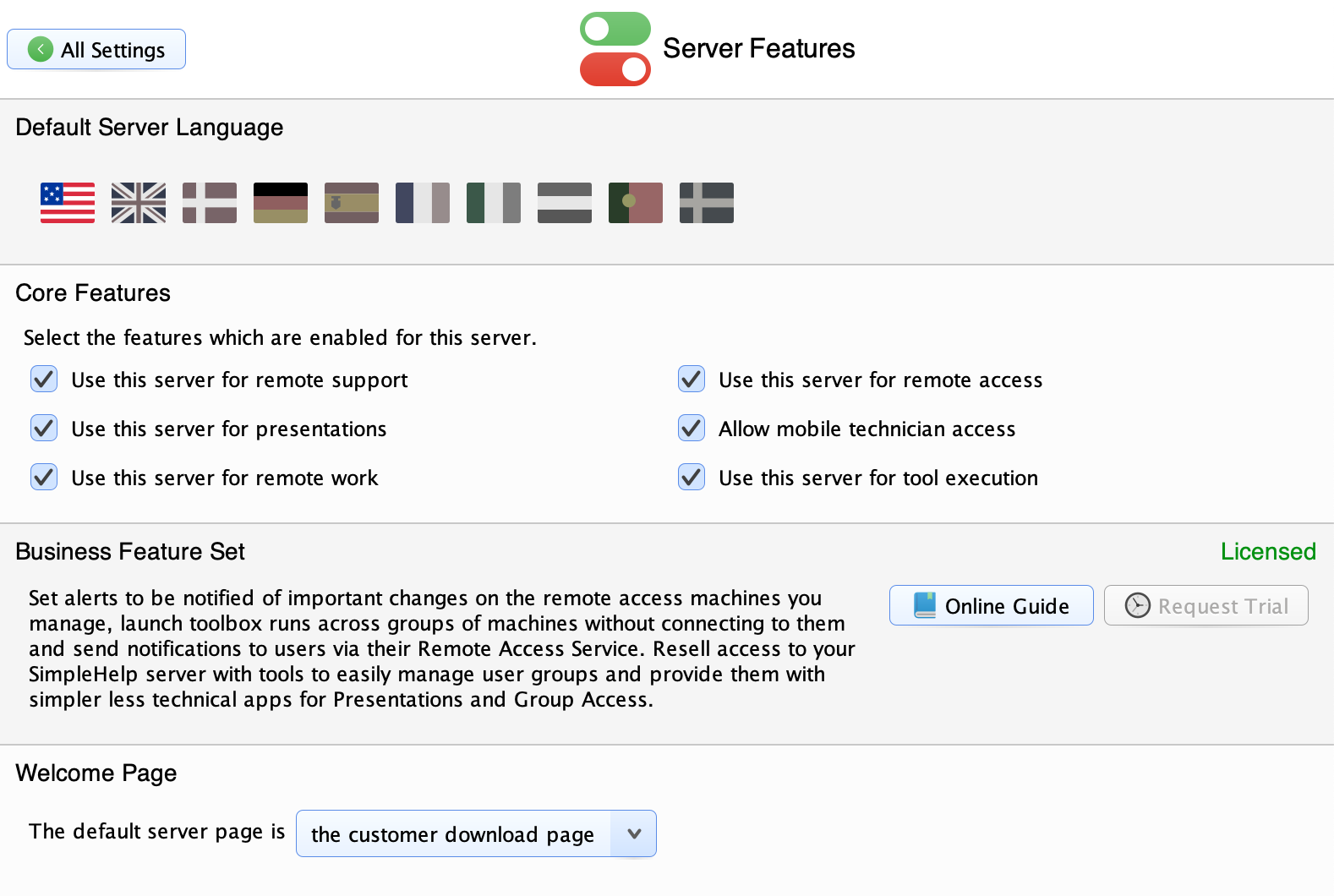Click the clock icon on Request Trial
This screenshot has height=896, width=1334.
tap(1138, 605)
